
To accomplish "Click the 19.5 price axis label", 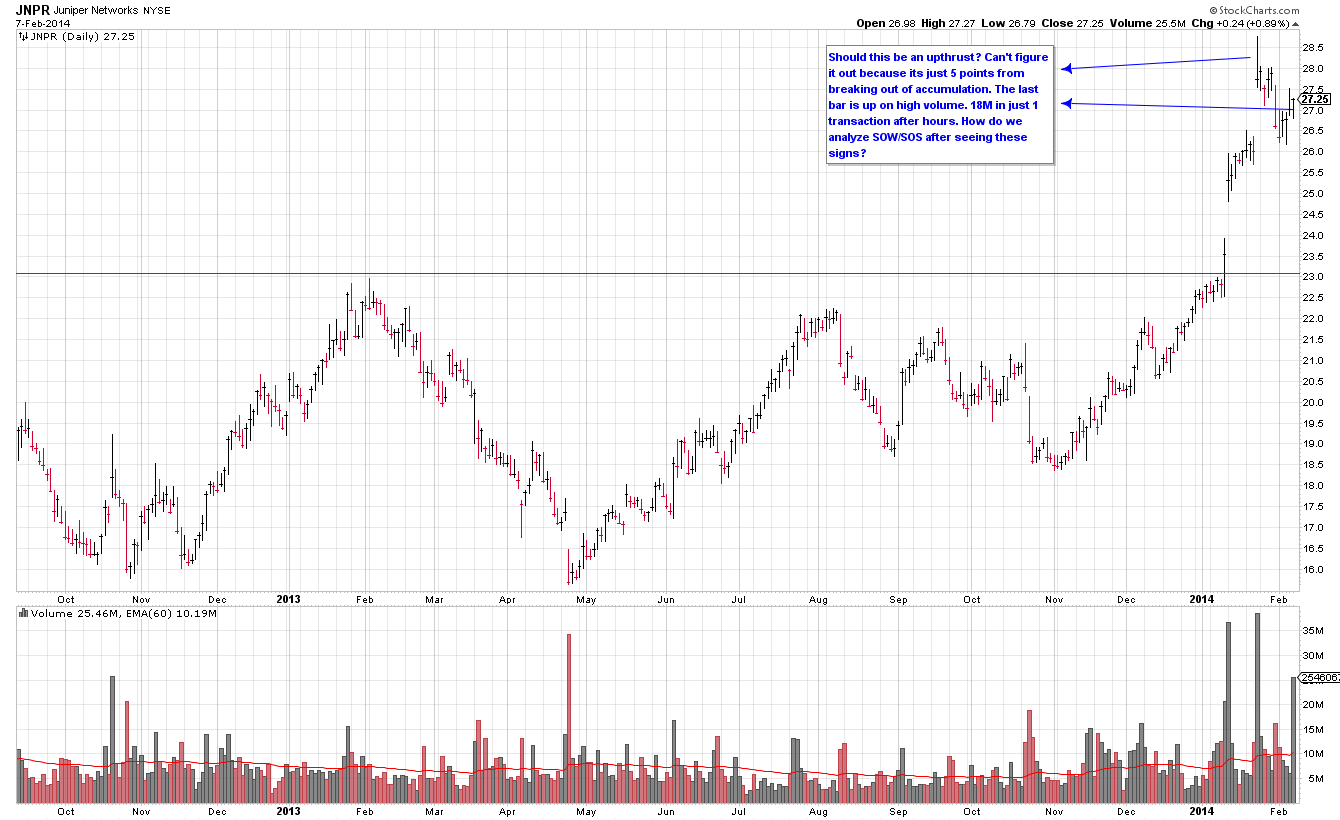I will [x=1315, y=424].
